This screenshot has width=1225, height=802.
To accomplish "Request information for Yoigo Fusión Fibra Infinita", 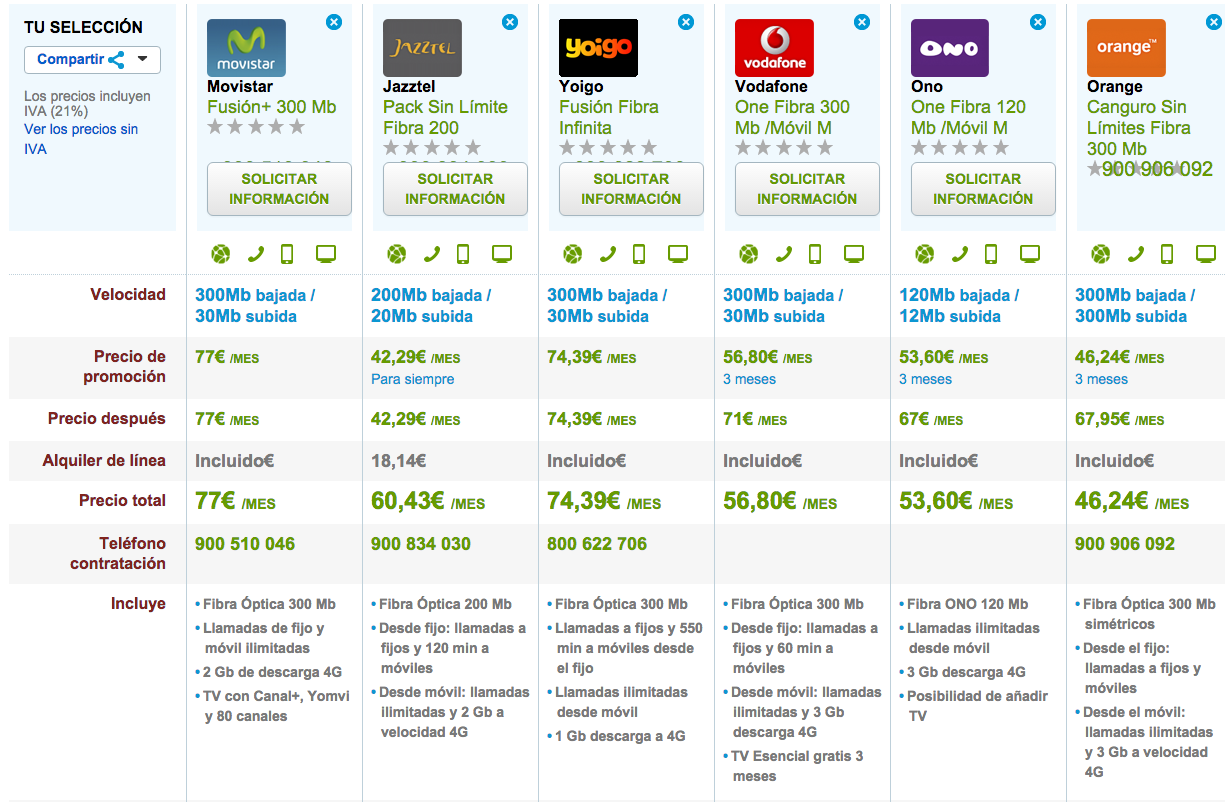I will point(631,189).
